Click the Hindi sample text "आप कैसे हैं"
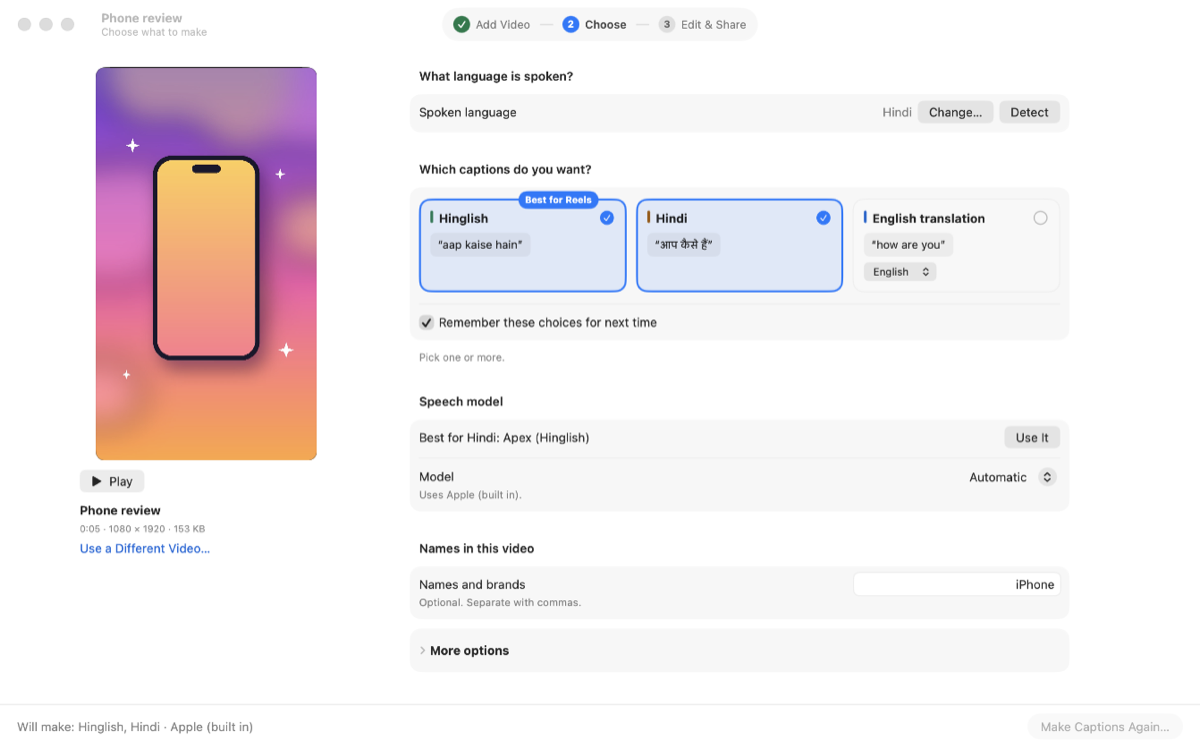This screenshot has width=1200, height=749. [685, 245]
